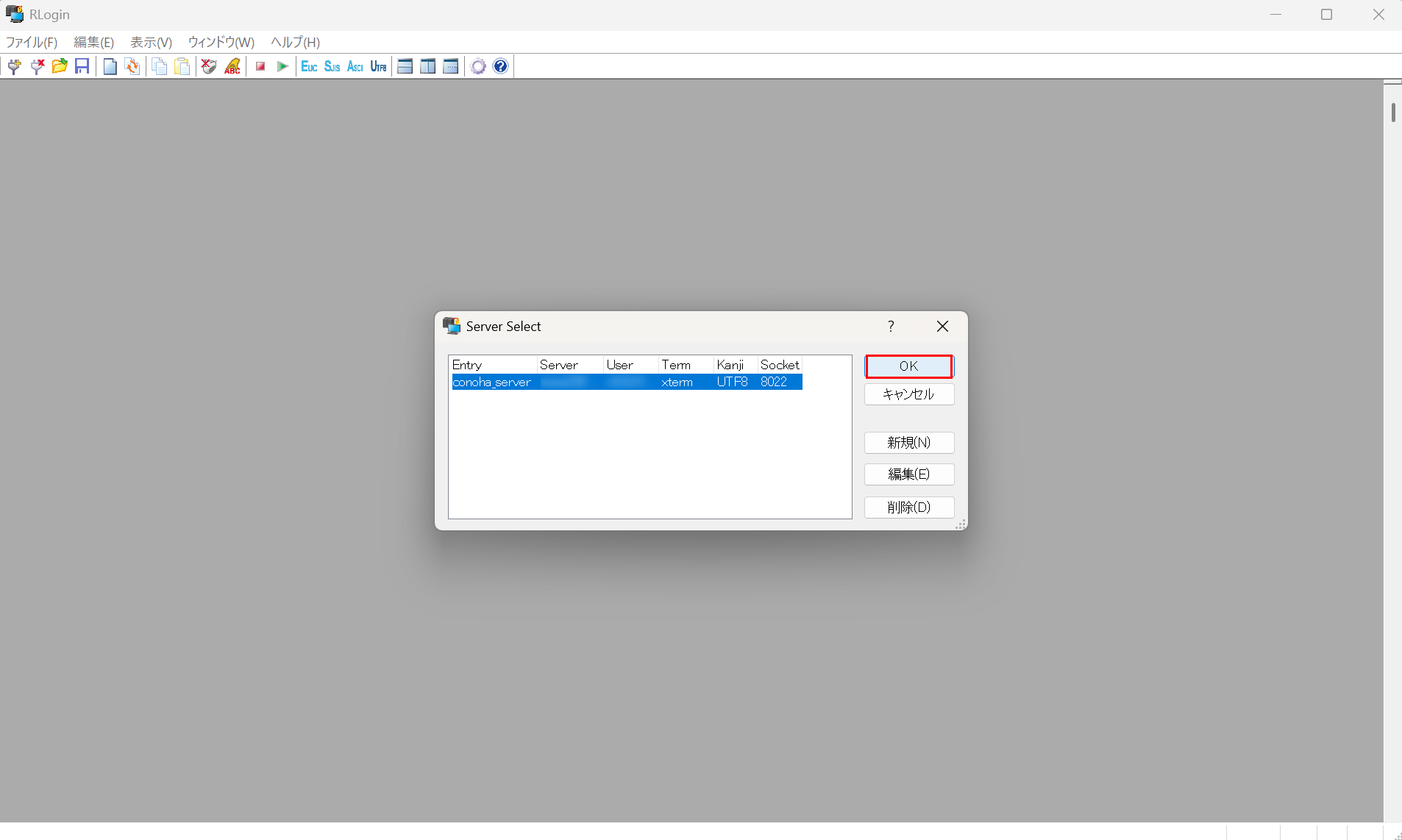
Task: Click the green play script icon
Action: coord(282,66)
